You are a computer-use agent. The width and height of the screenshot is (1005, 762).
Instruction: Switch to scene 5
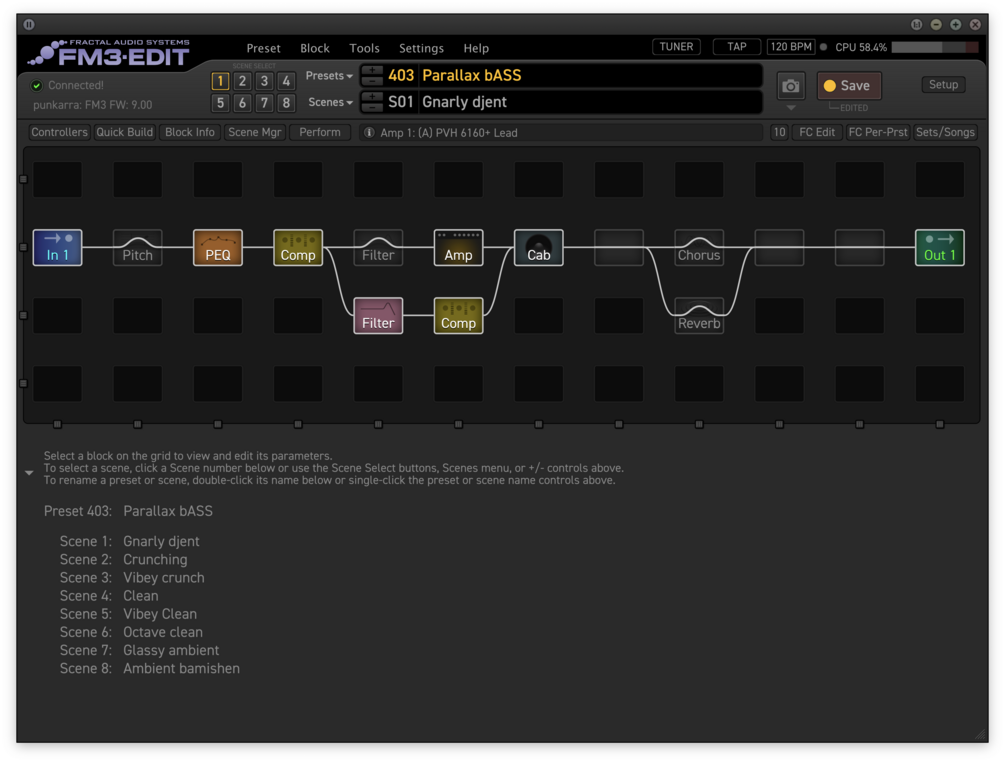[x=220, y=103]
